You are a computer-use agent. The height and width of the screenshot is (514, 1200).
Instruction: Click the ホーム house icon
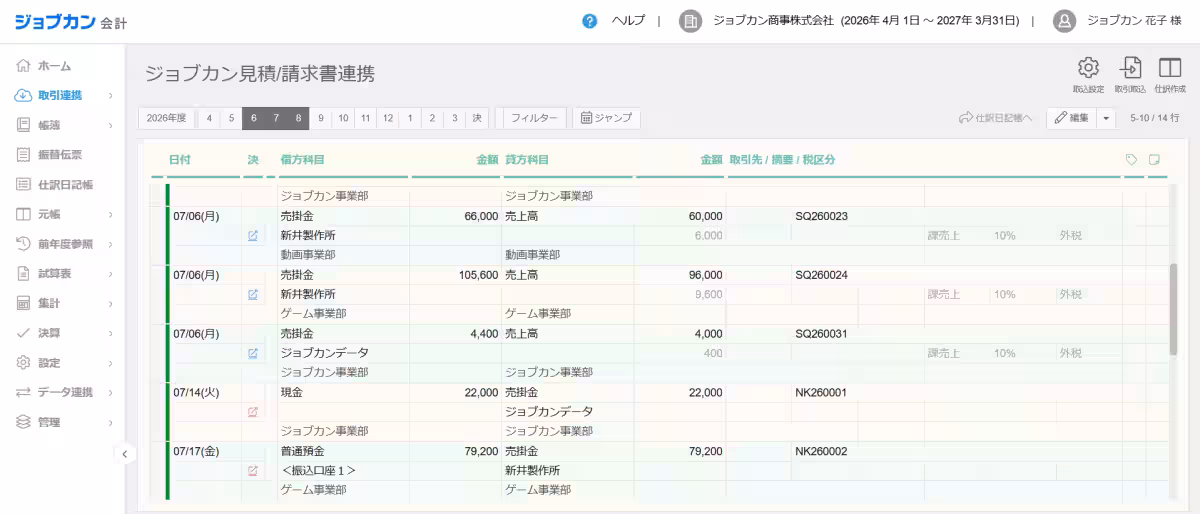[23, 66]
